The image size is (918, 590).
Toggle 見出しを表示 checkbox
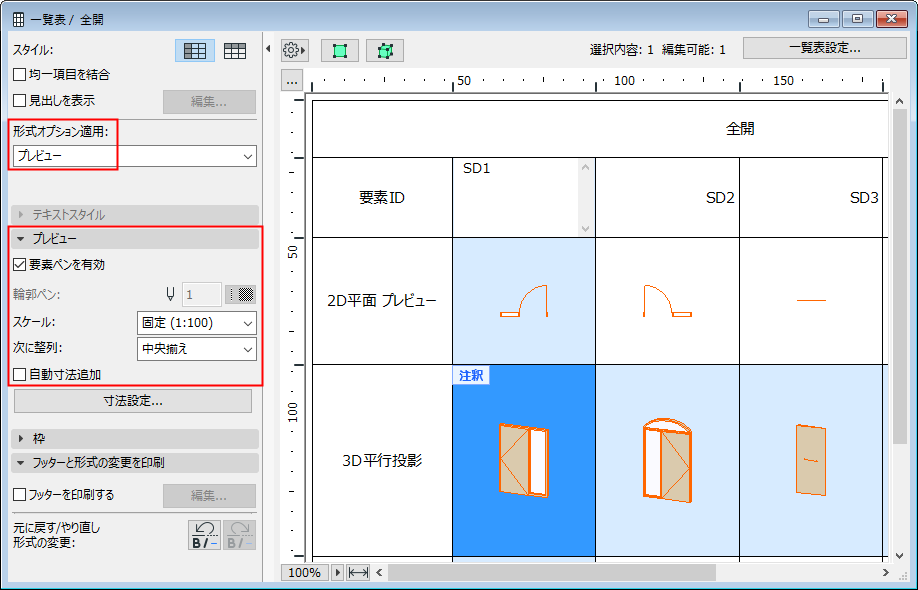point(19,101)
